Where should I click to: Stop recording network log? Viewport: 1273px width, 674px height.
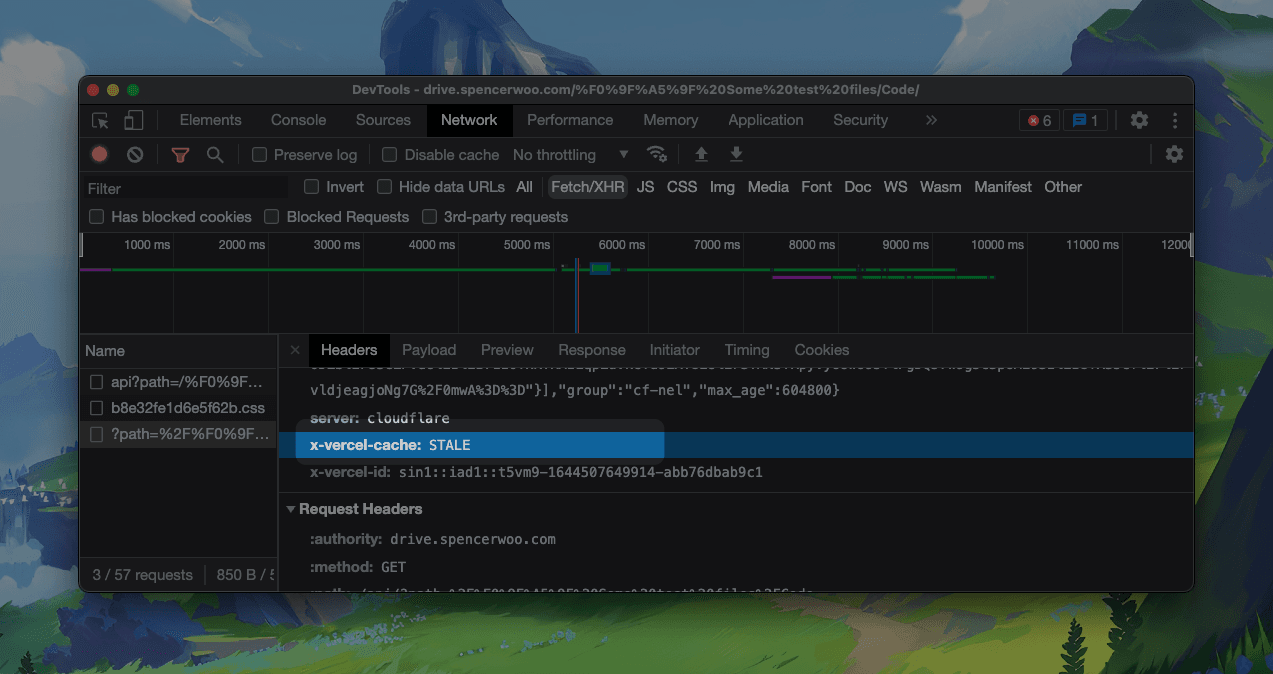click(100, 155)
